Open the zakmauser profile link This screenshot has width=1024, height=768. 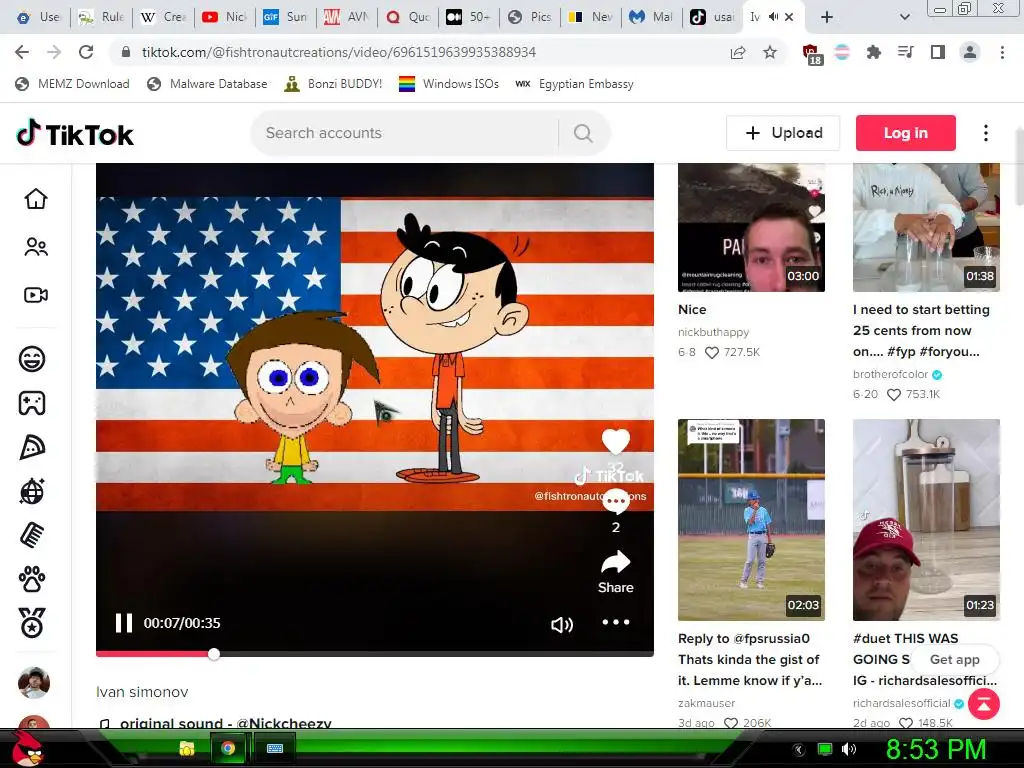tap(706, 703)
